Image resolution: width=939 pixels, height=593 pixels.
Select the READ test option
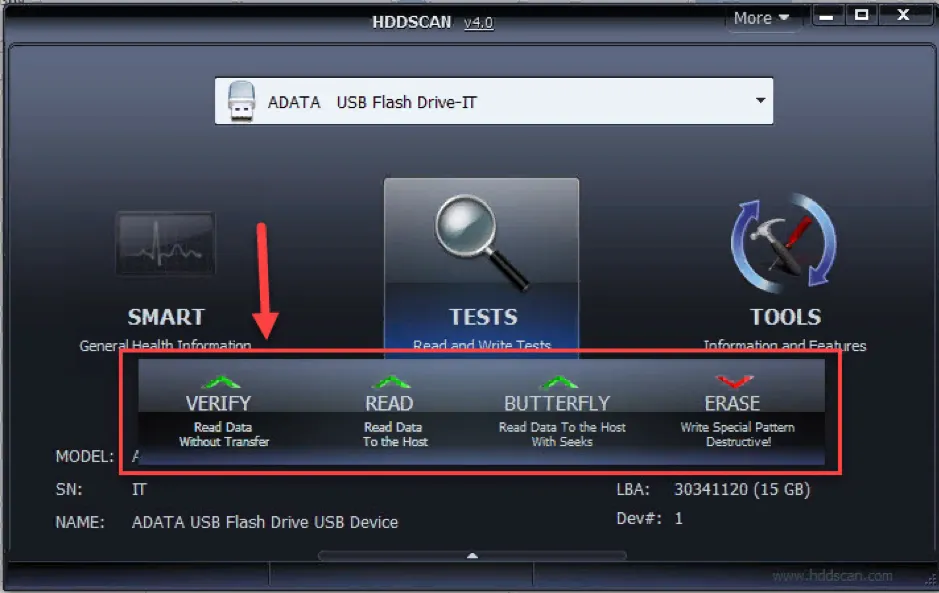point(389,403)
